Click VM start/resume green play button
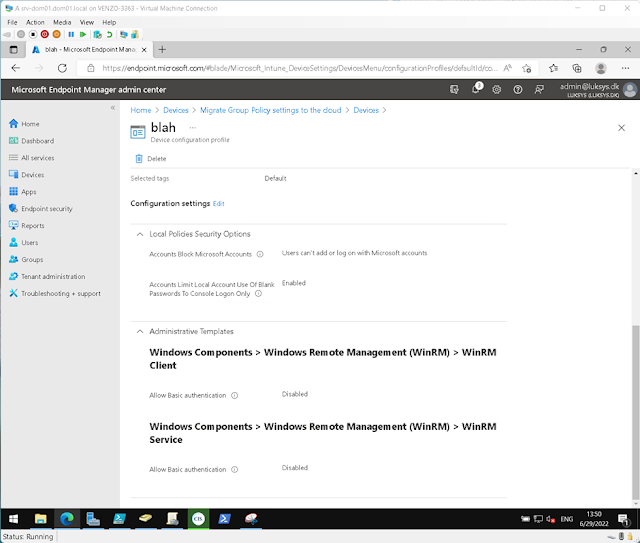 pyautogui.click(x=83, y=34)
